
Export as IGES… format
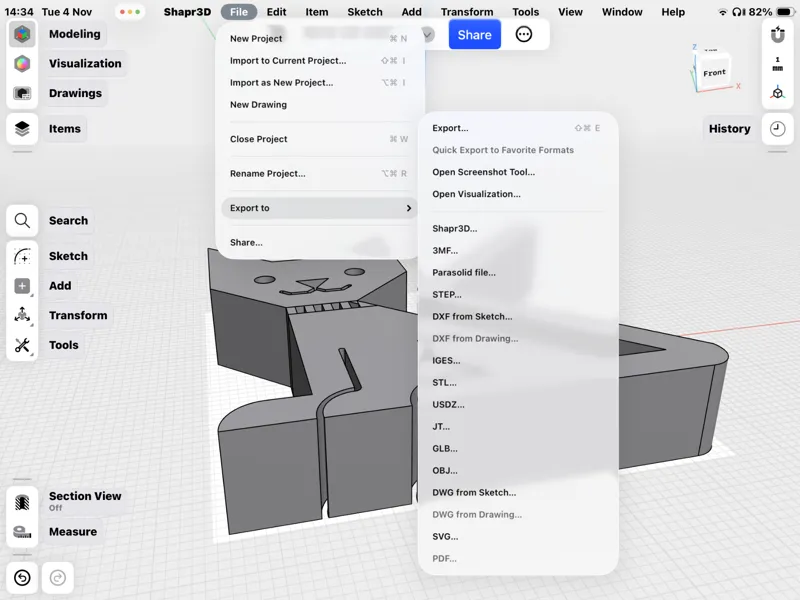(x=518, y=360)
